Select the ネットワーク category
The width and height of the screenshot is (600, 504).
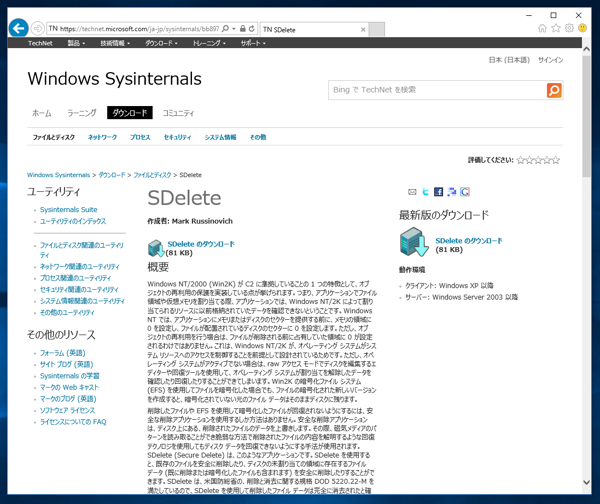click(x=103, y=137)
